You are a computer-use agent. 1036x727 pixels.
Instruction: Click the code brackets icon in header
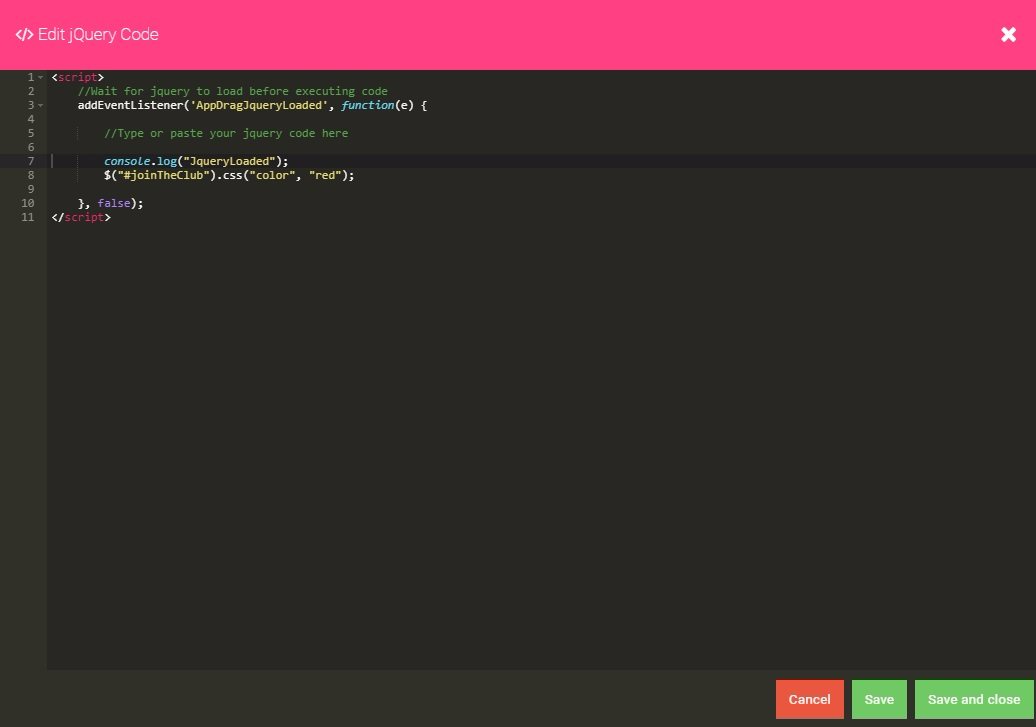pos(24,35)
